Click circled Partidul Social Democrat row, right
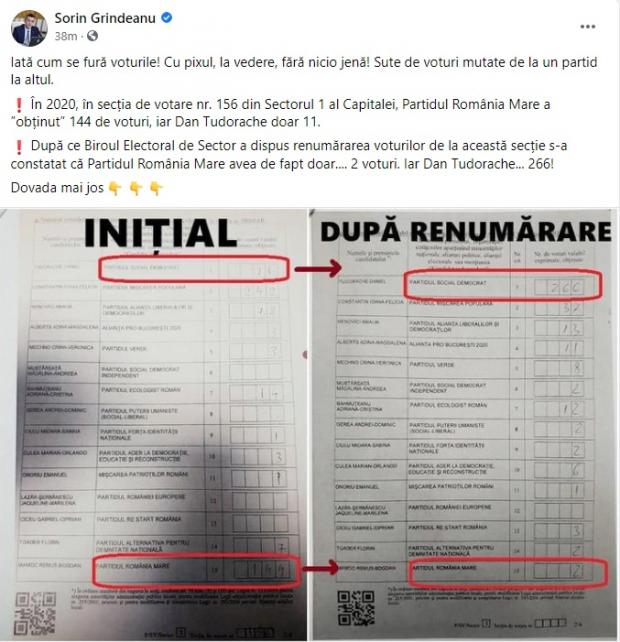620x642 pixels. pos(503,285)
